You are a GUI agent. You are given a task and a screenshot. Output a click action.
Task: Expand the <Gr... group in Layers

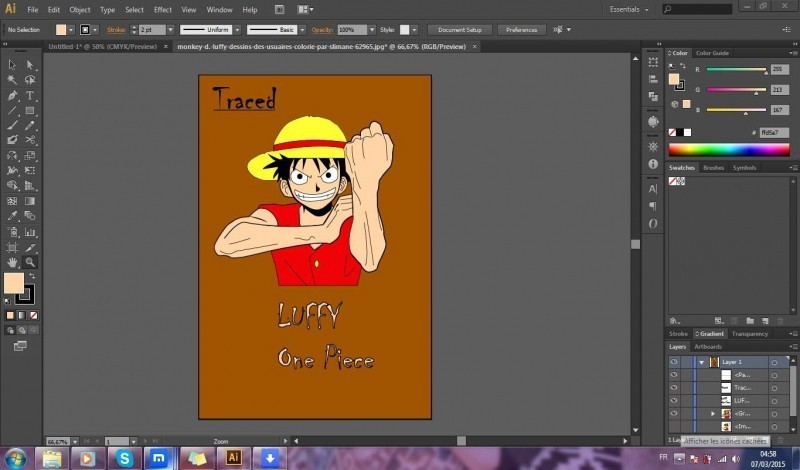coord(713,414)
